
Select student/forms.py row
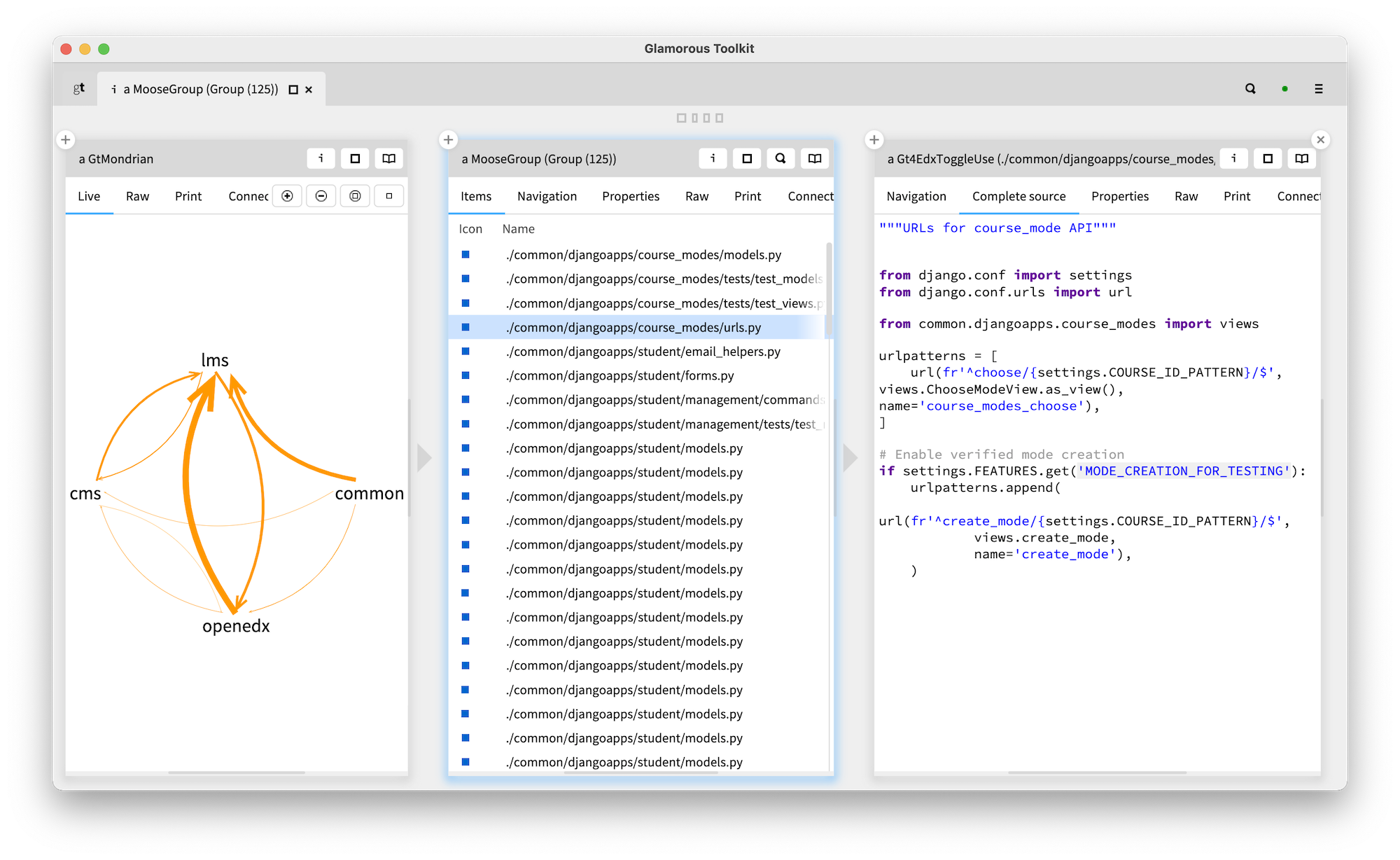click(x=638, y=375)
